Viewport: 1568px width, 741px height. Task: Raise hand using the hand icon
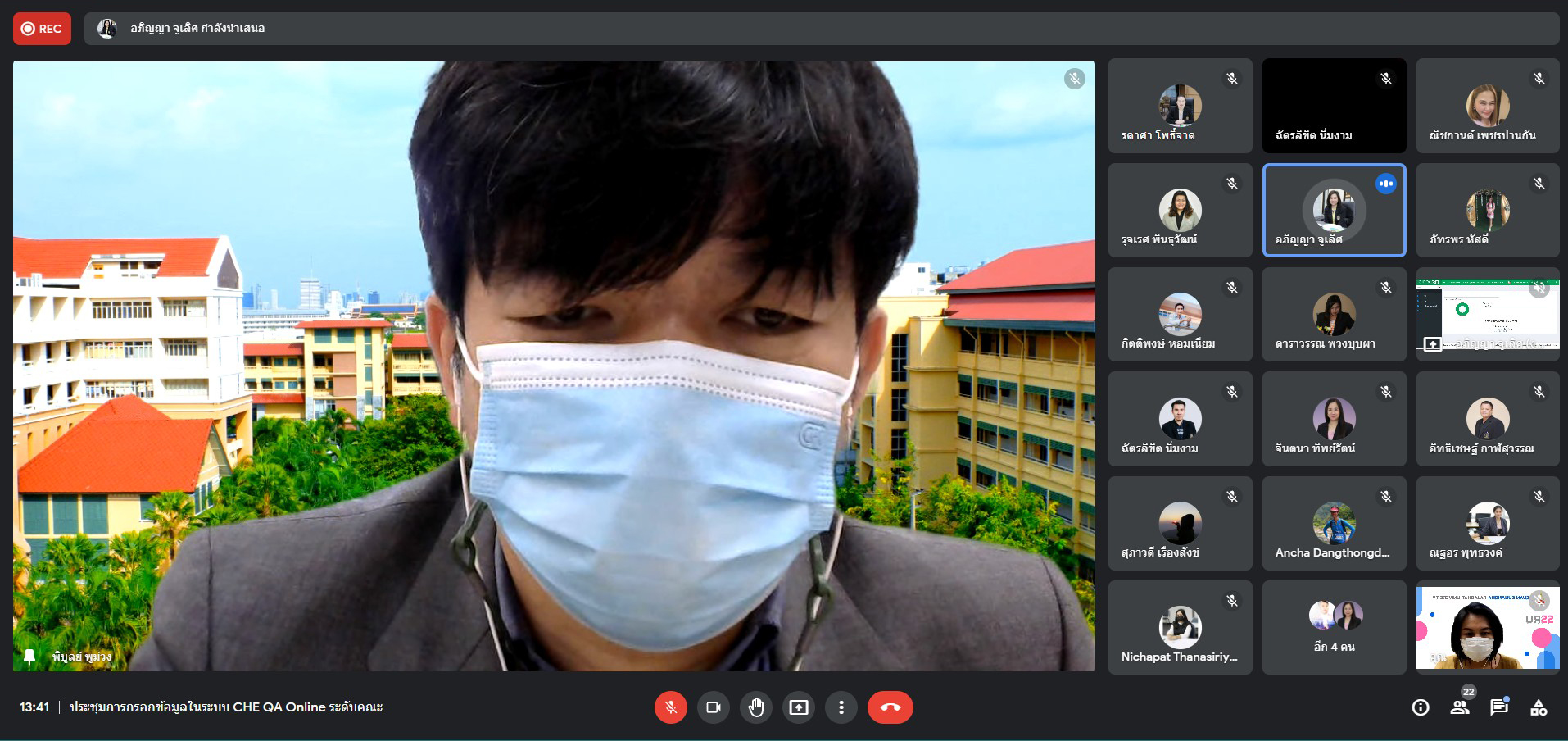coord(755,707)
